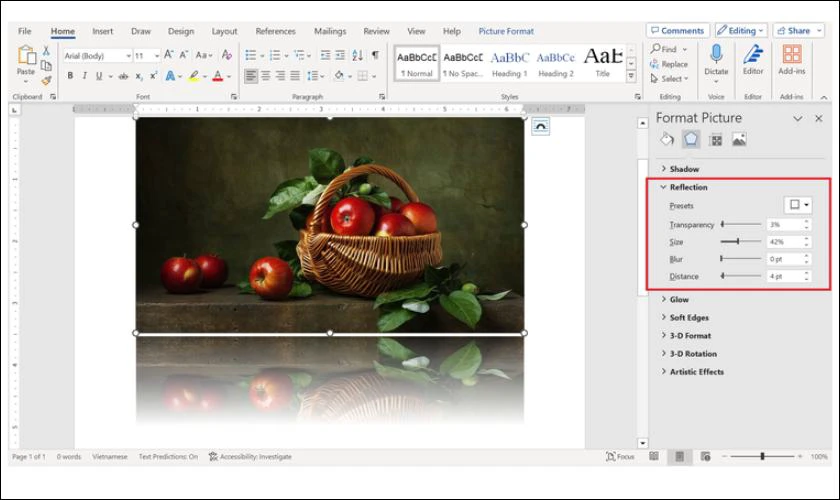Open the Layout ribbon tab
Viewport: 840px width, 500px height.
[224, 31]
